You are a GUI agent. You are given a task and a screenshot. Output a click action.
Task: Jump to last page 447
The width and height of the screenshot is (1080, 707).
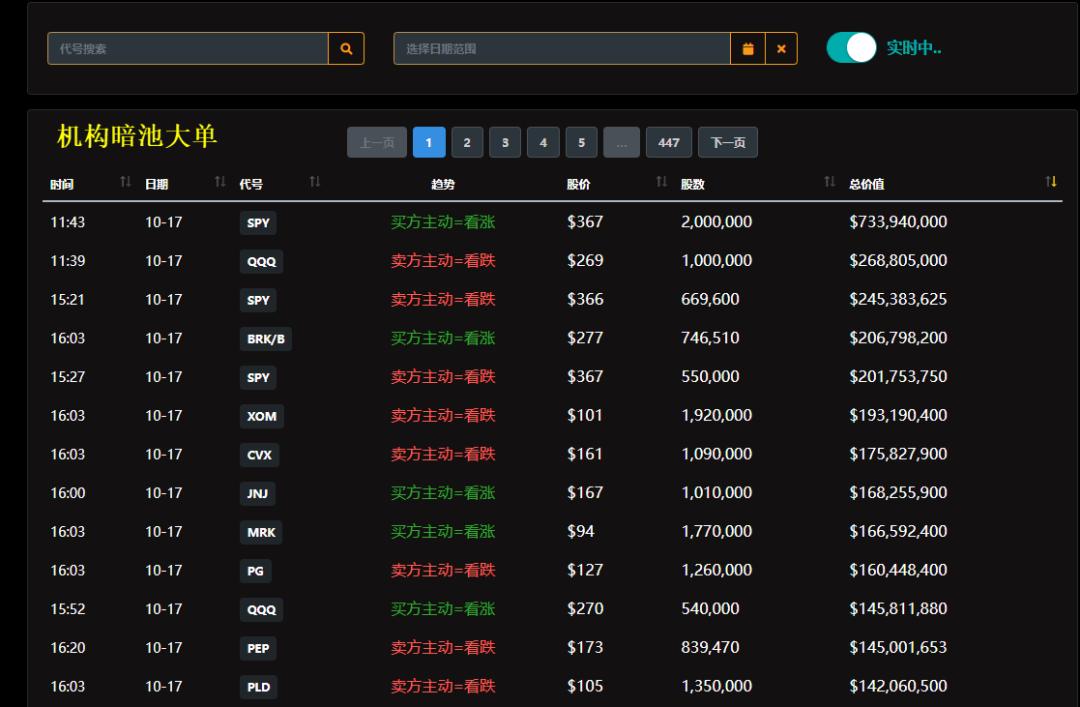(669, 142)
